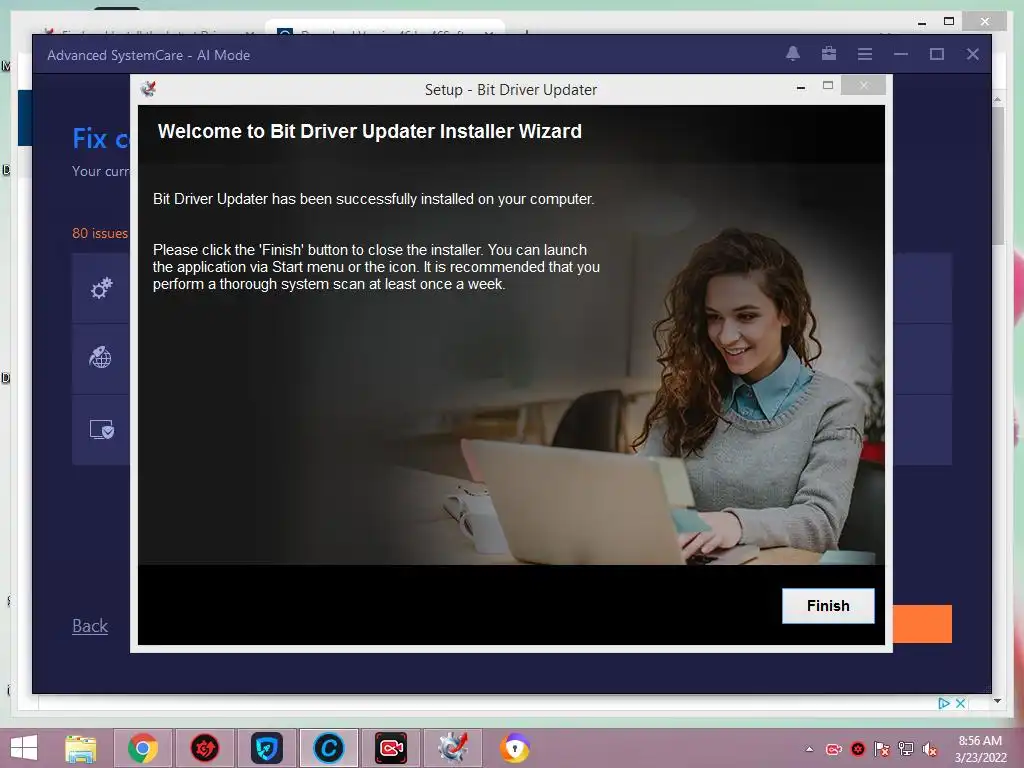The width and height of the screenshot is (1024, 768).
Task: Minimize the Bit Driver Updater setup window
Action: tap(801, 87)
